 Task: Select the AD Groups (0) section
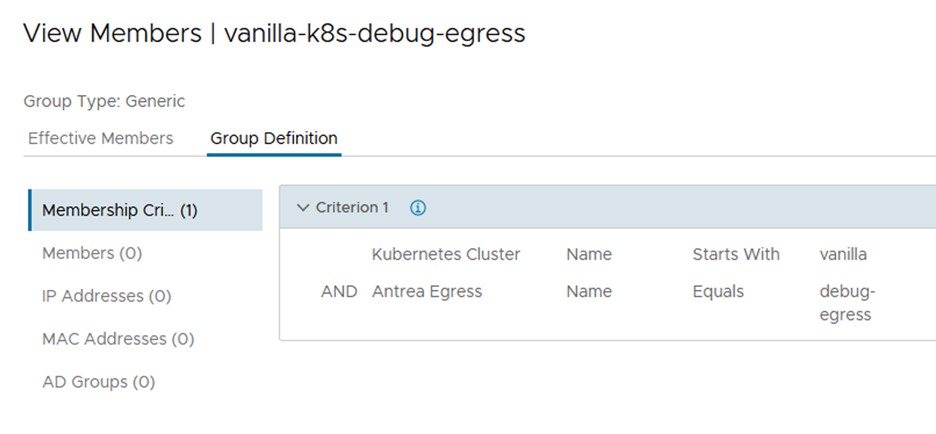98,382
